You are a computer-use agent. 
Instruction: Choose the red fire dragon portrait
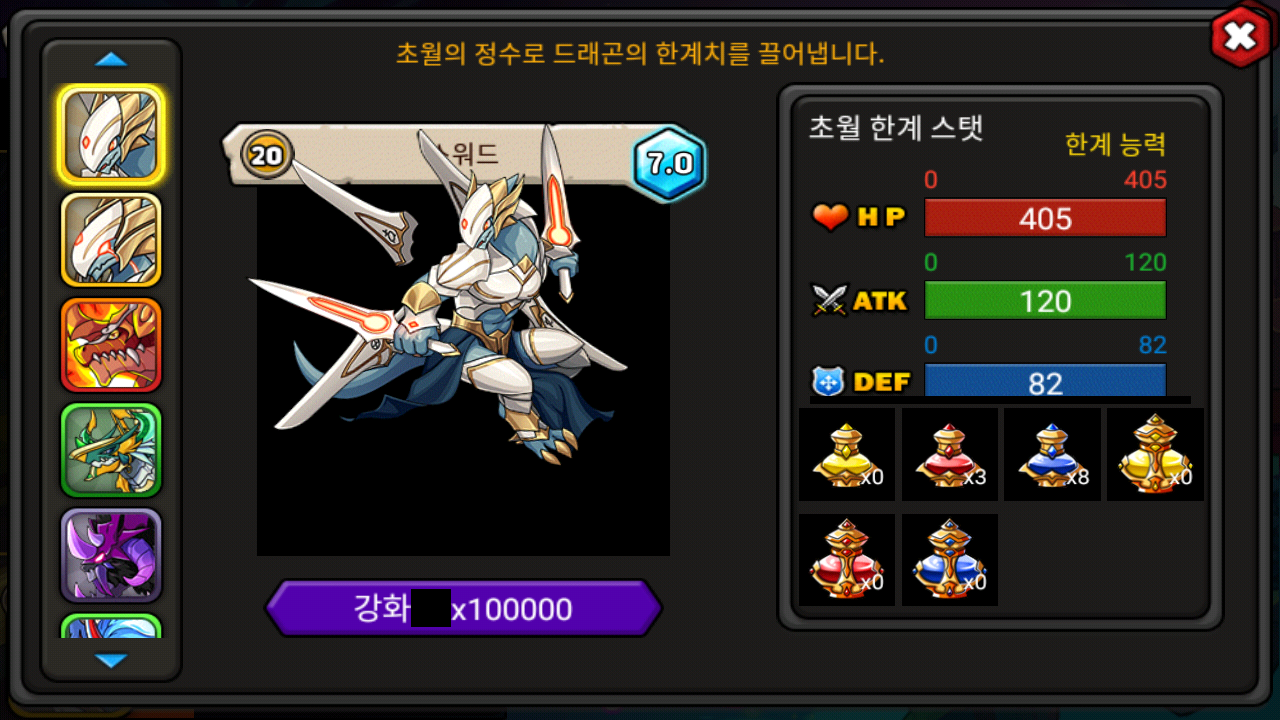click(111, 345)
